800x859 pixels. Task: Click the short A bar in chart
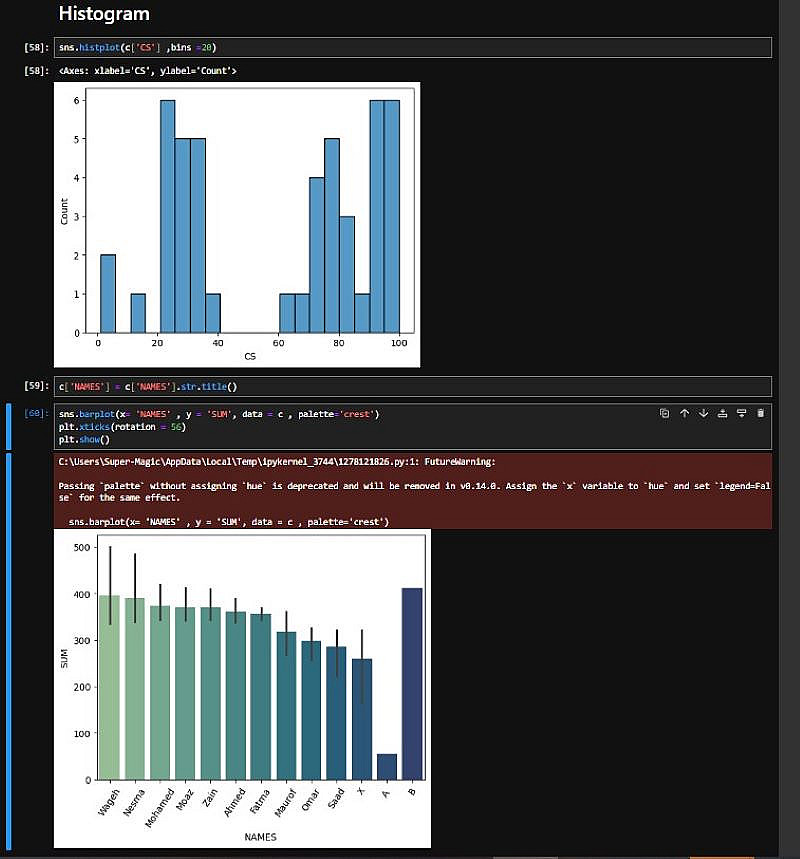pyautogui.click(x=387, y=767)
